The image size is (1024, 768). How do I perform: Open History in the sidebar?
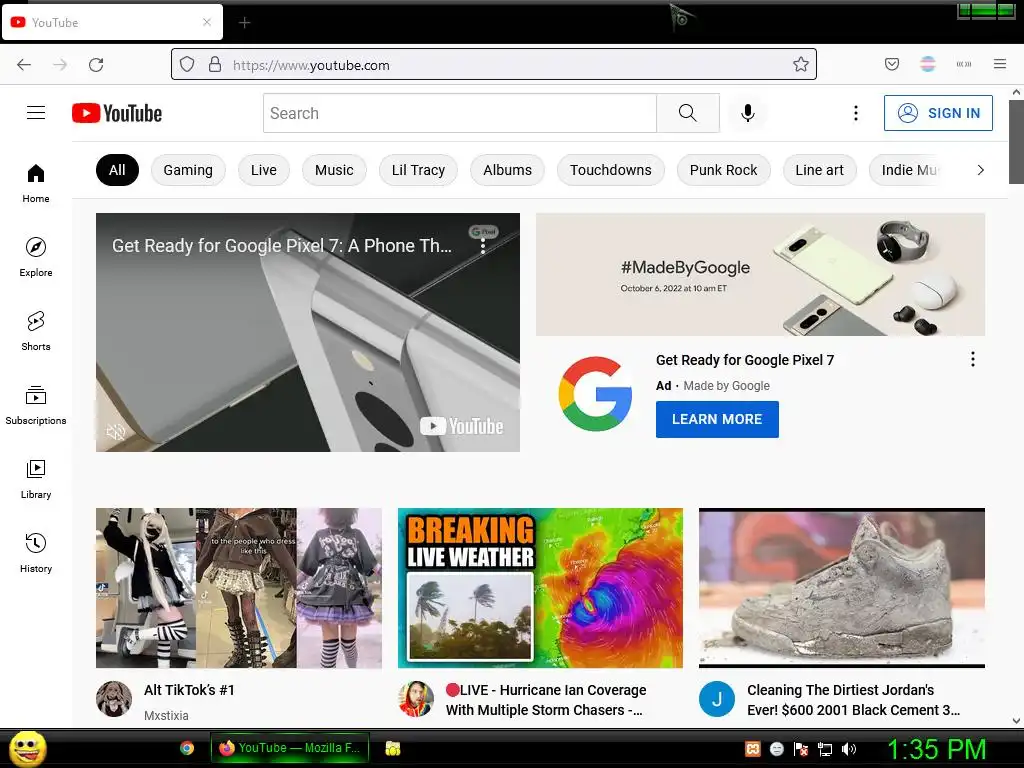point(36,552)
